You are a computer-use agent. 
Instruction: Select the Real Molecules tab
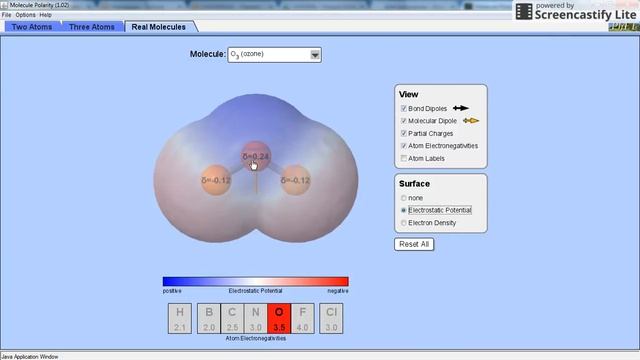pos(159,27)
